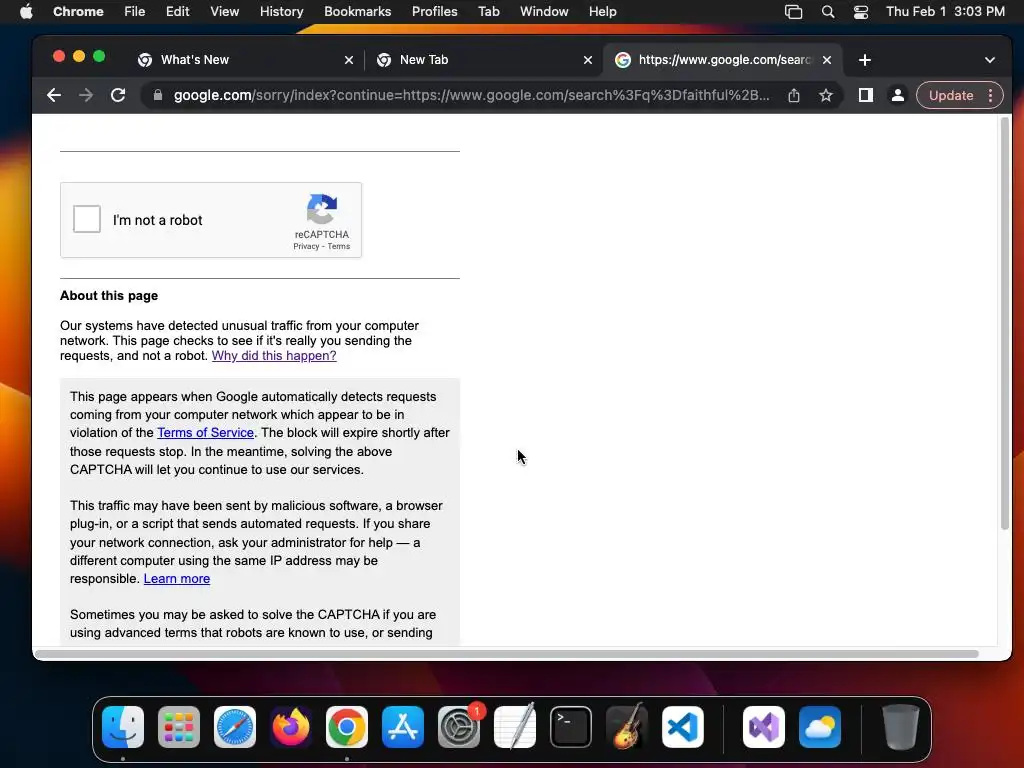Click the browser forward arrow
The width and height of the screenshot is (1024, 768).
(x=86, y=95)
